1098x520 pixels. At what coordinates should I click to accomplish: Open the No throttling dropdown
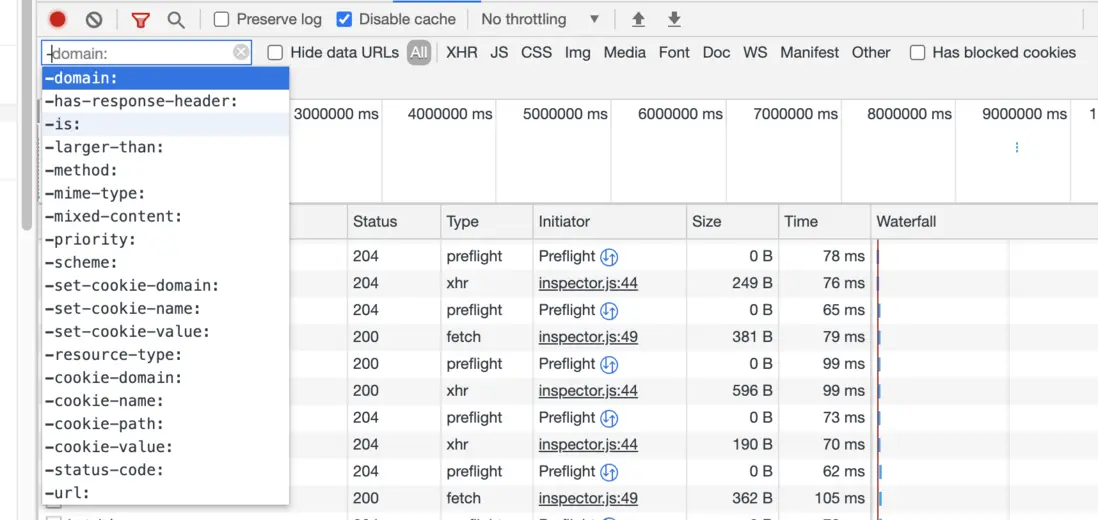point(540,19)
